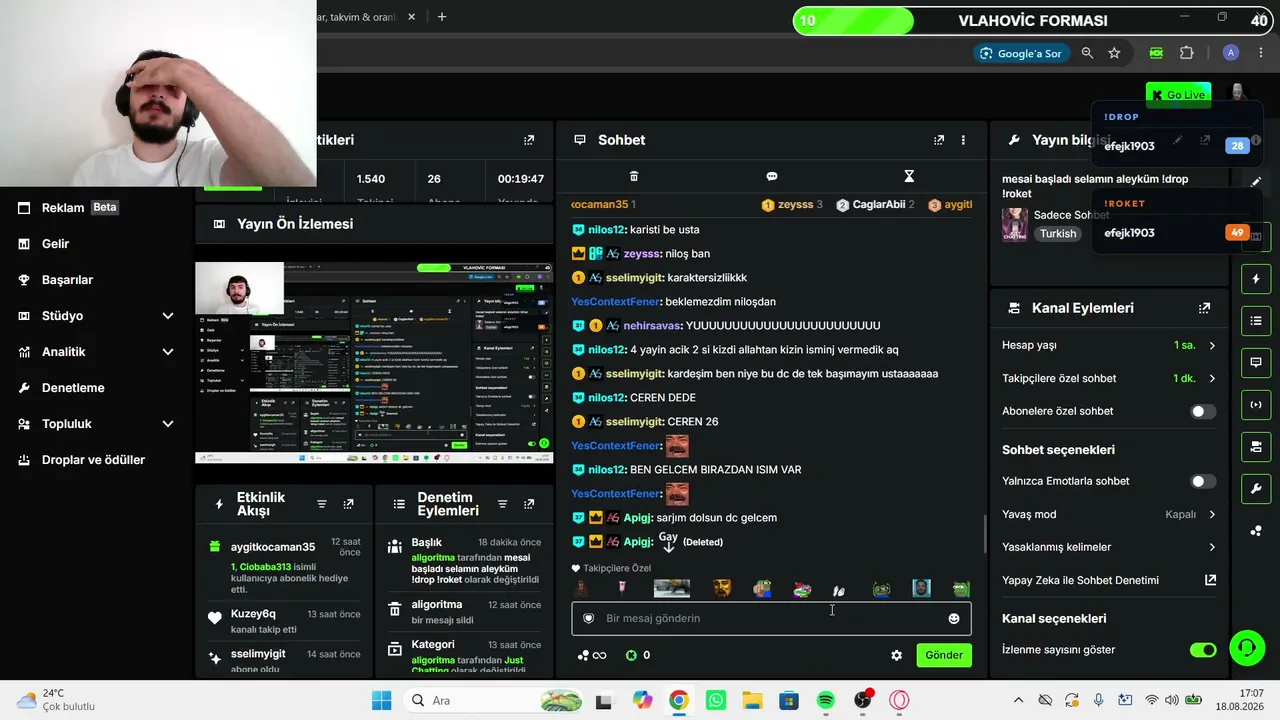The height and width of the screenshot is (720, 1280).
Task: Toggle Yalnızca Emotlarla sohbet switch
Action: tap(1203, 481)
